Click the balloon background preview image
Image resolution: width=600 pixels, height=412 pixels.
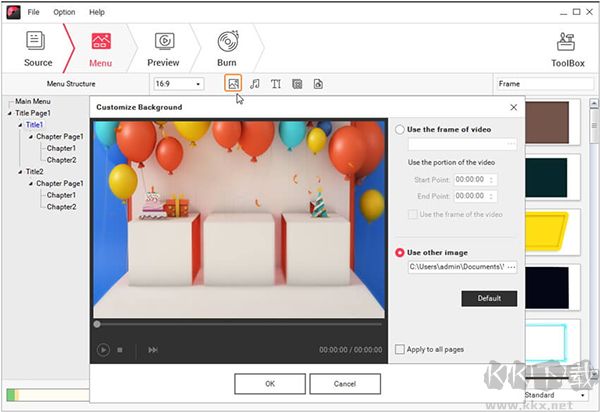pos(239,219)
